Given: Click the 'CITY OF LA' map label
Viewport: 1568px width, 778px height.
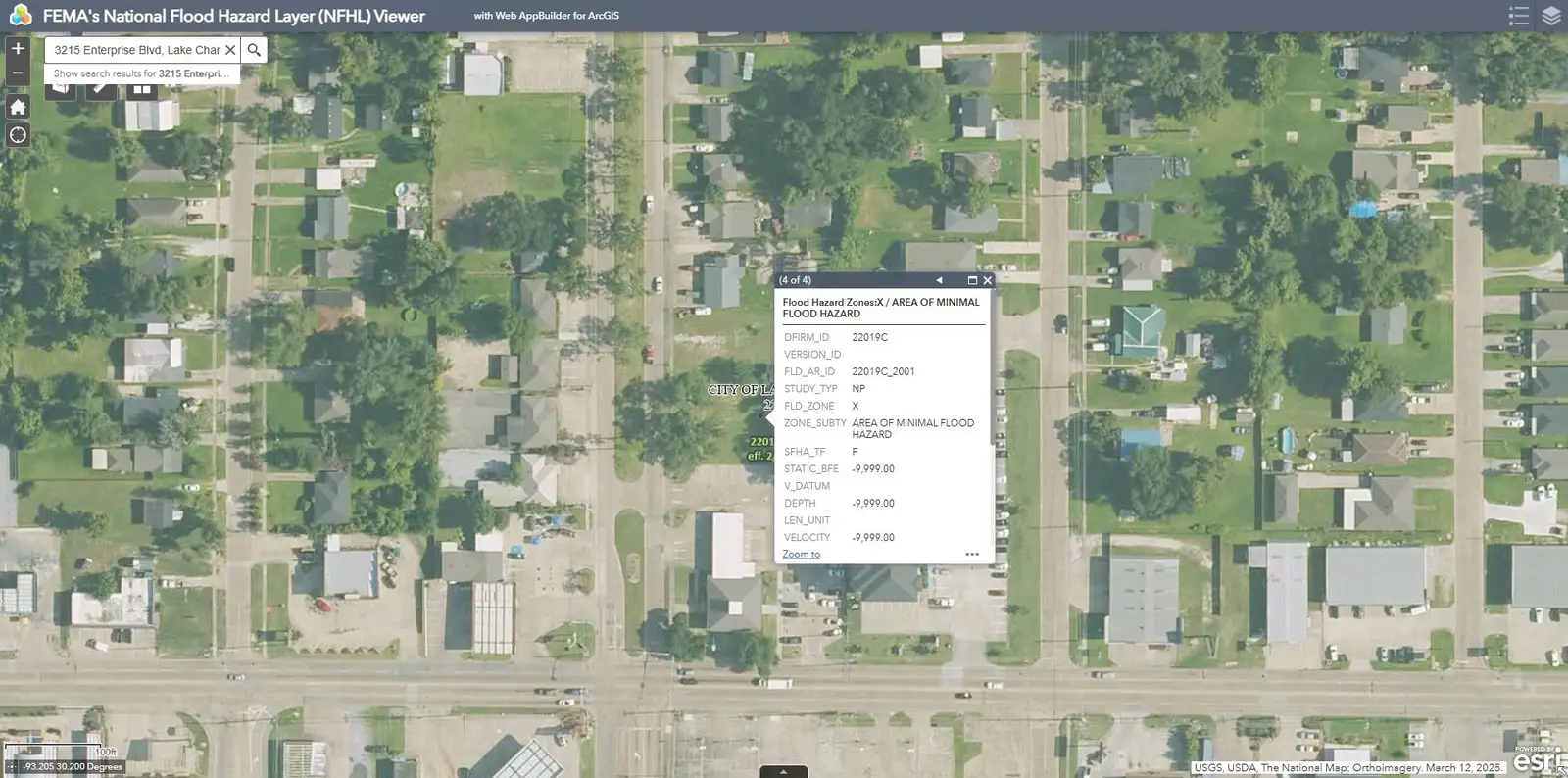Looking at the screenshot, I should click(x=741, y=390).
